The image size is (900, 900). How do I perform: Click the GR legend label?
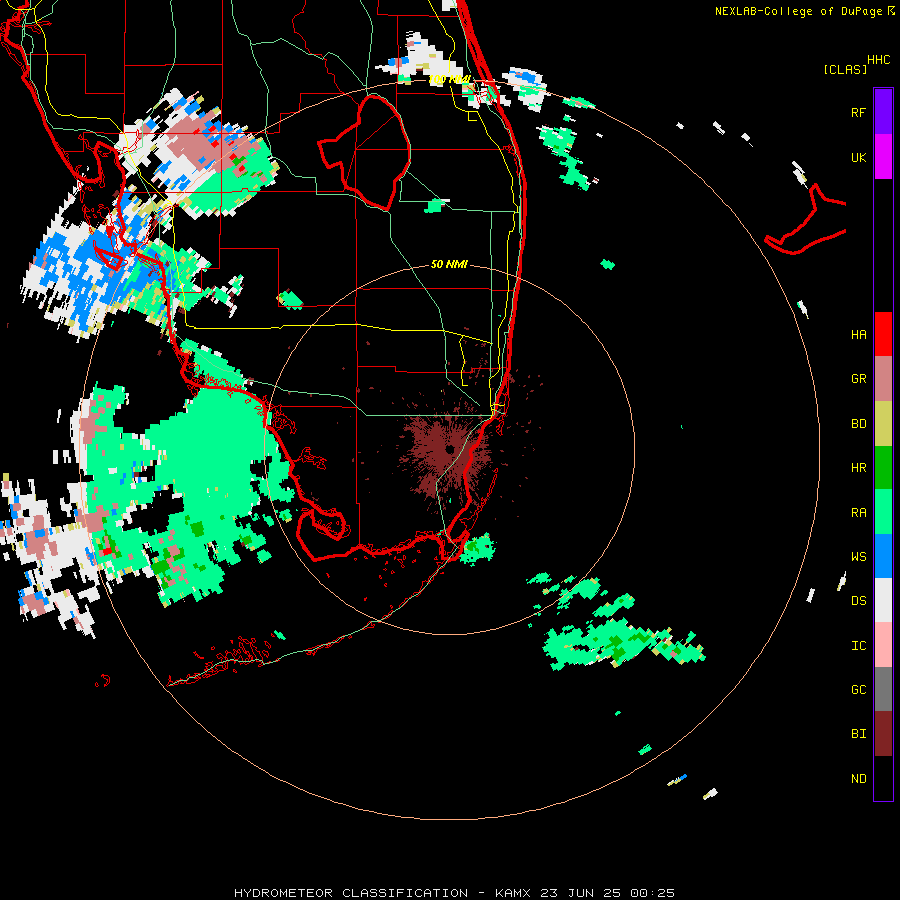(858, 379)
